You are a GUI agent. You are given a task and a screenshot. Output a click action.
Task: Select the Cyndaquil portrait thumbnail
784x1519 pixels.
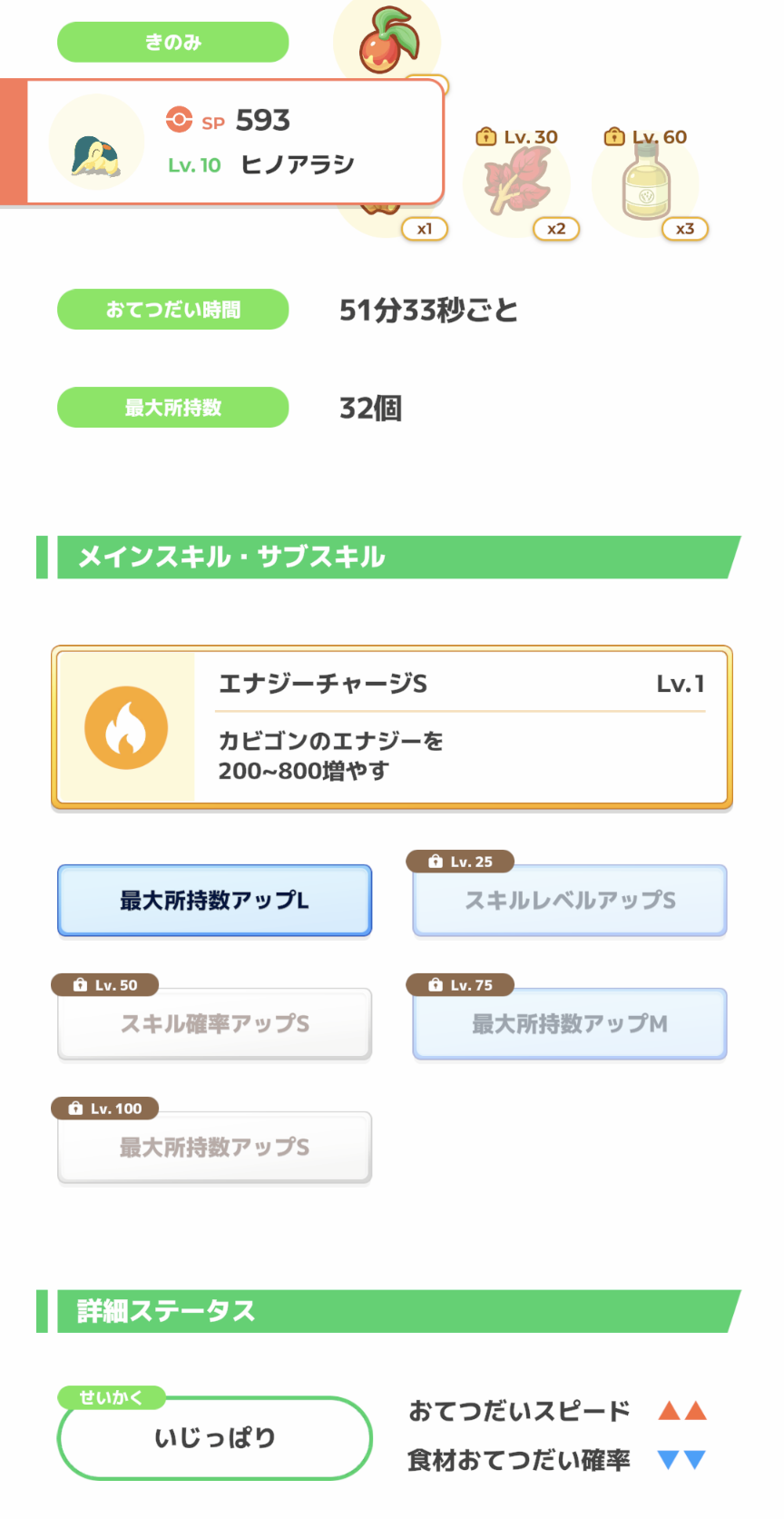tap(96, 143)
